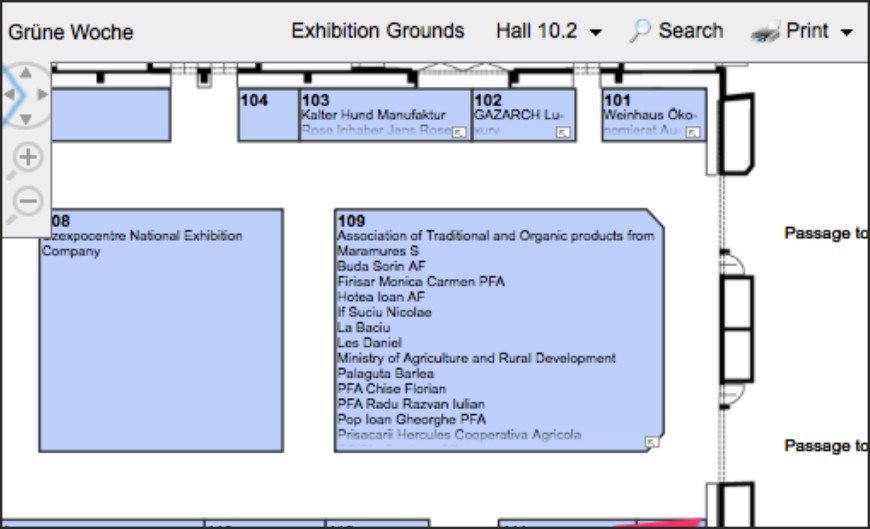This screenshot has width=870, height=529.
Task: Click the printer icon
Action: pyautogui.click(x=765, y=32)
